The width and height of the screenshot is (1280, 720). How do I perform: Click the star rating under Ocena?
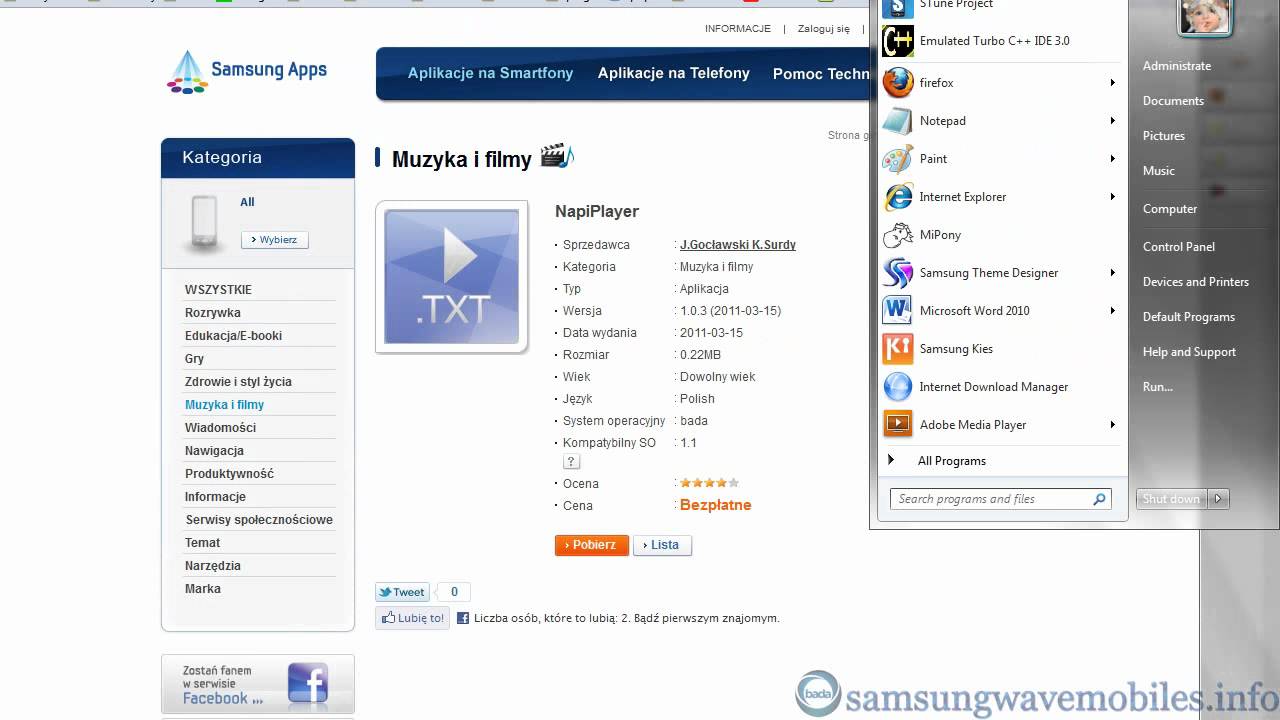tap(709, 483)
